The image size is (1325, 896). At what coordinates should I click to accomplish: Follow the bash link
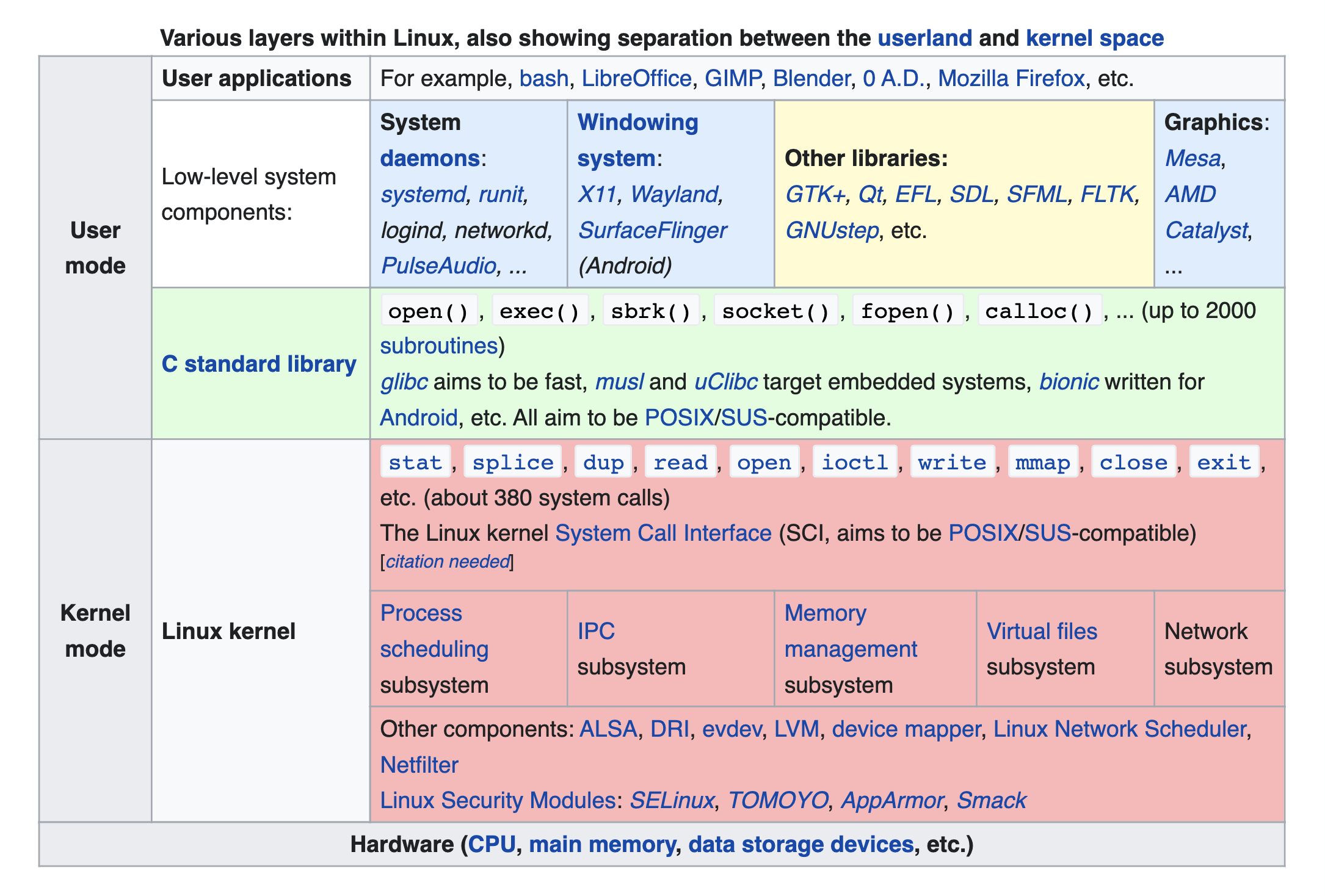point(544,78)
